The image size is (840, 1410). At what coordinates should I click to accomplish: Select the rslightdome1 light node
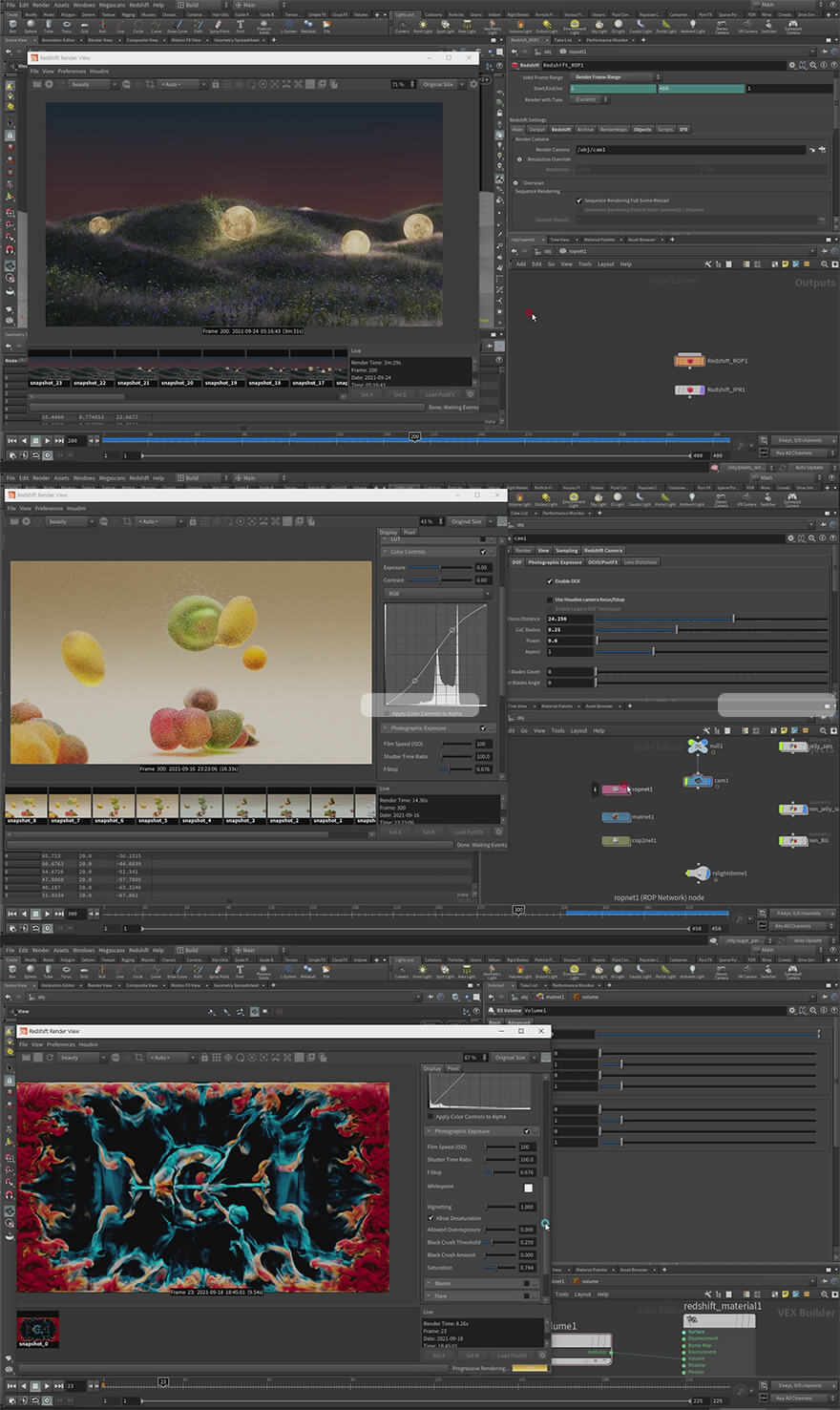698,873
